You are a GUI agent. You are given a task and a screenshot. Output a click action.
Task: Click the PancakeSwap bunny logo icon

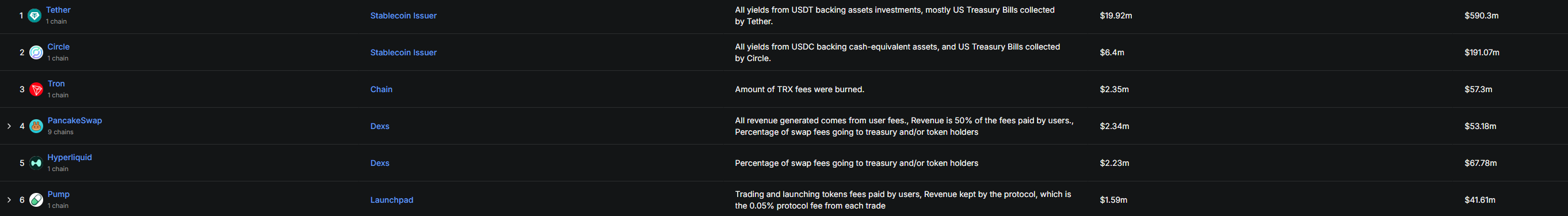click(x=36, y=126)
